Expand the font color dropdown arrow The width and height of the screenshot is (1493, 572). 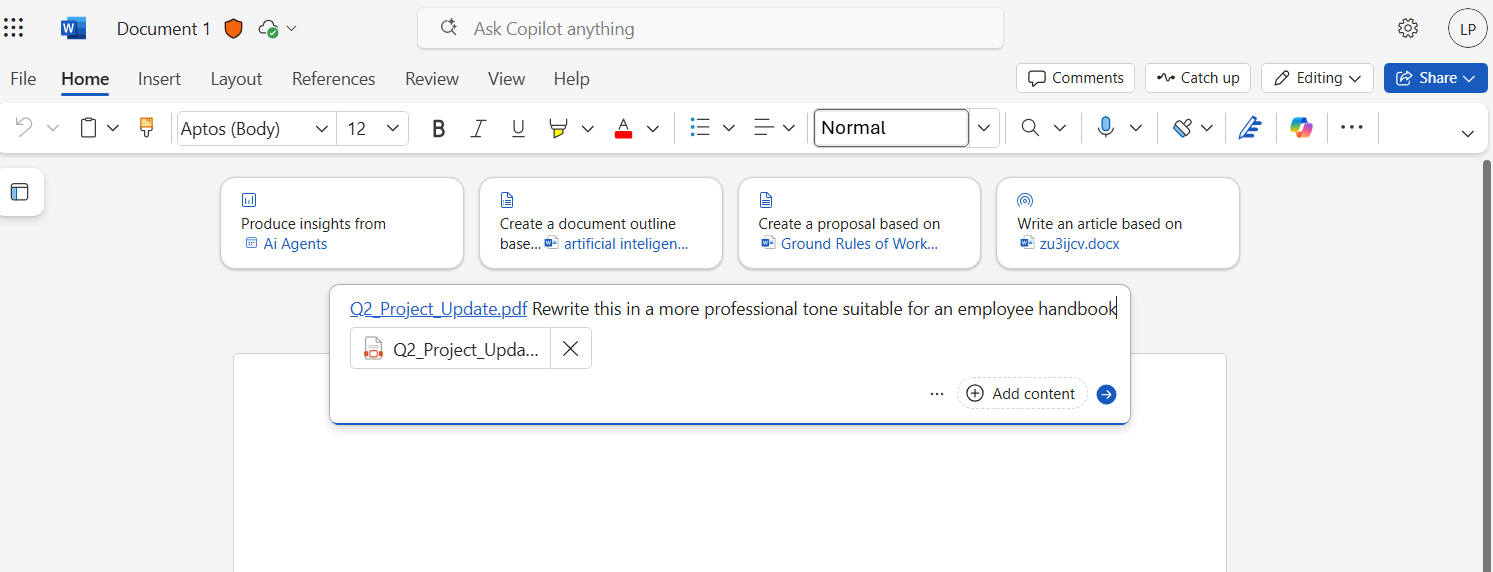(653, 128)
